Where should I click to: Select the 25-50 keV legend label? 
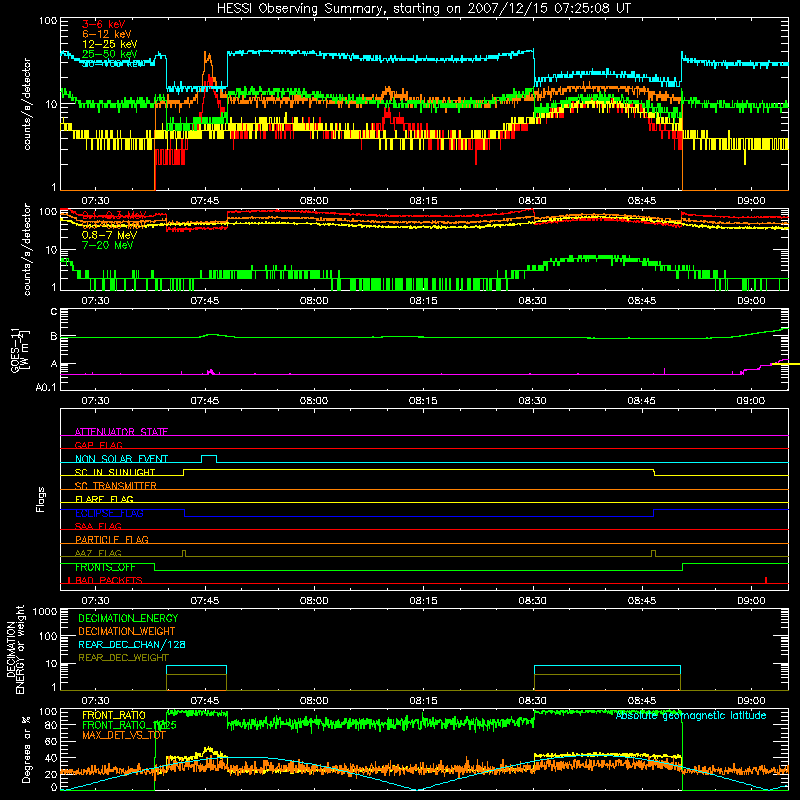pyautogui.click(x=110, y=54)
